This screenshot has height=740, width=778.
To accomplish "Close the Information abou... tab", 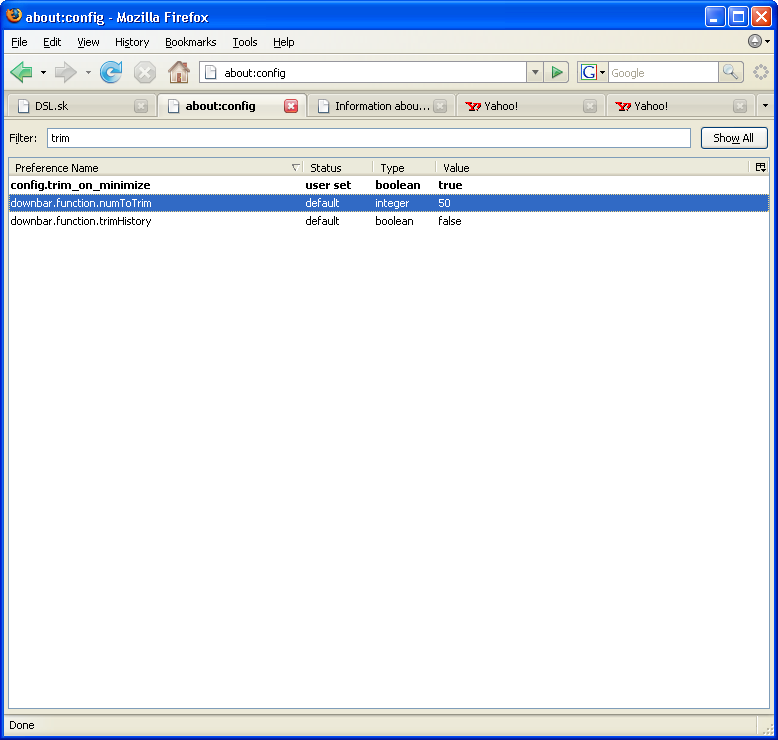I will click(440, 106).
